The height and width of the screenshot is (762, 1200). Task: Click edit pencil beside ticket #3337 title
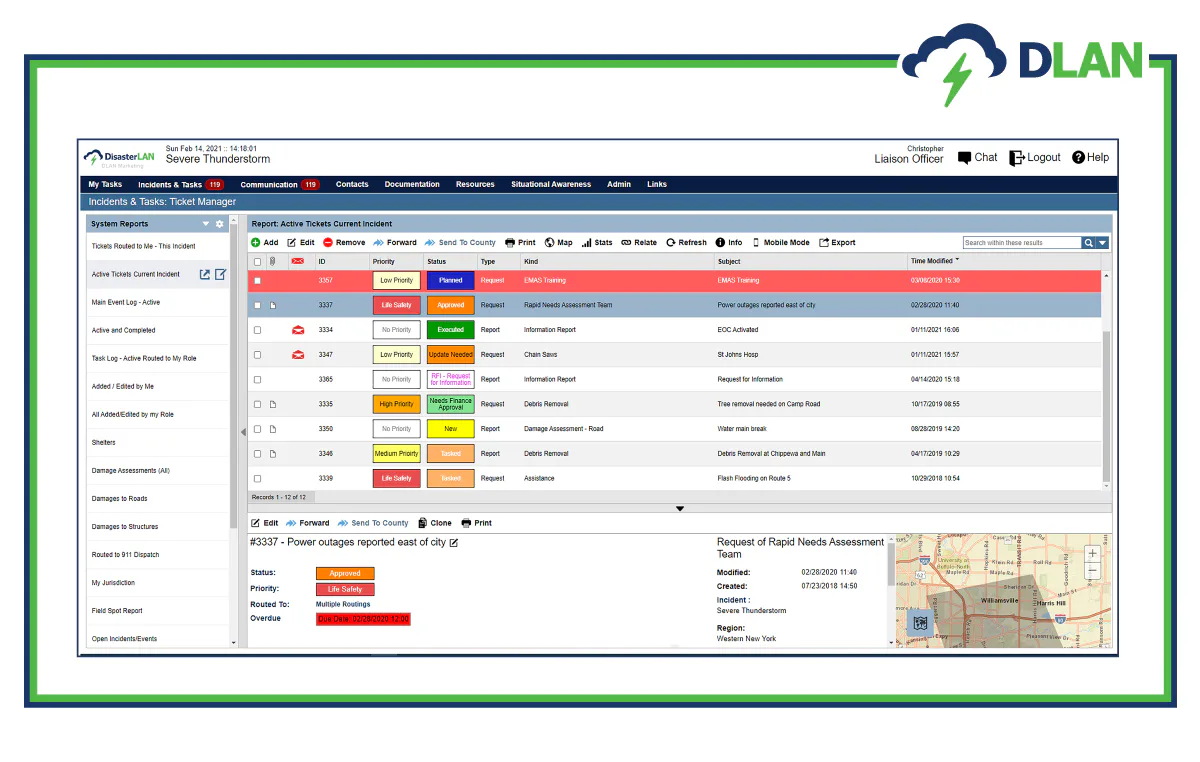[x=454, y=542]
